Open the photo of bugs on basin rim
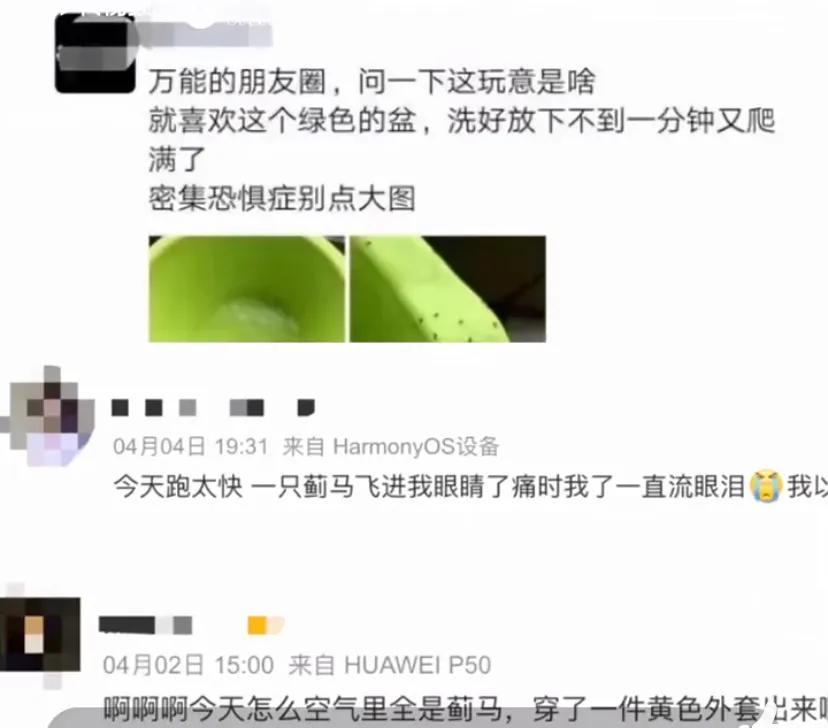 pyautogui.click(x=448, y=289)
